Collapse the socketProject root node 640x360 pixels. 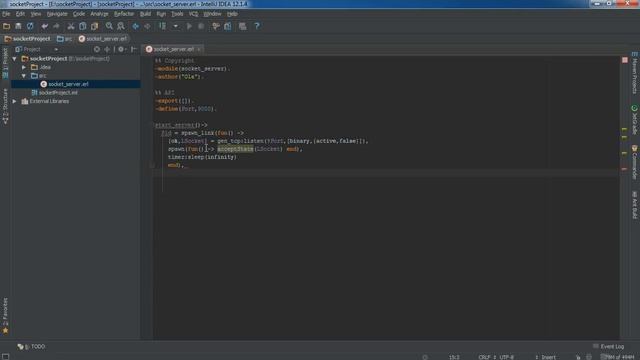(x=15, y=59)
